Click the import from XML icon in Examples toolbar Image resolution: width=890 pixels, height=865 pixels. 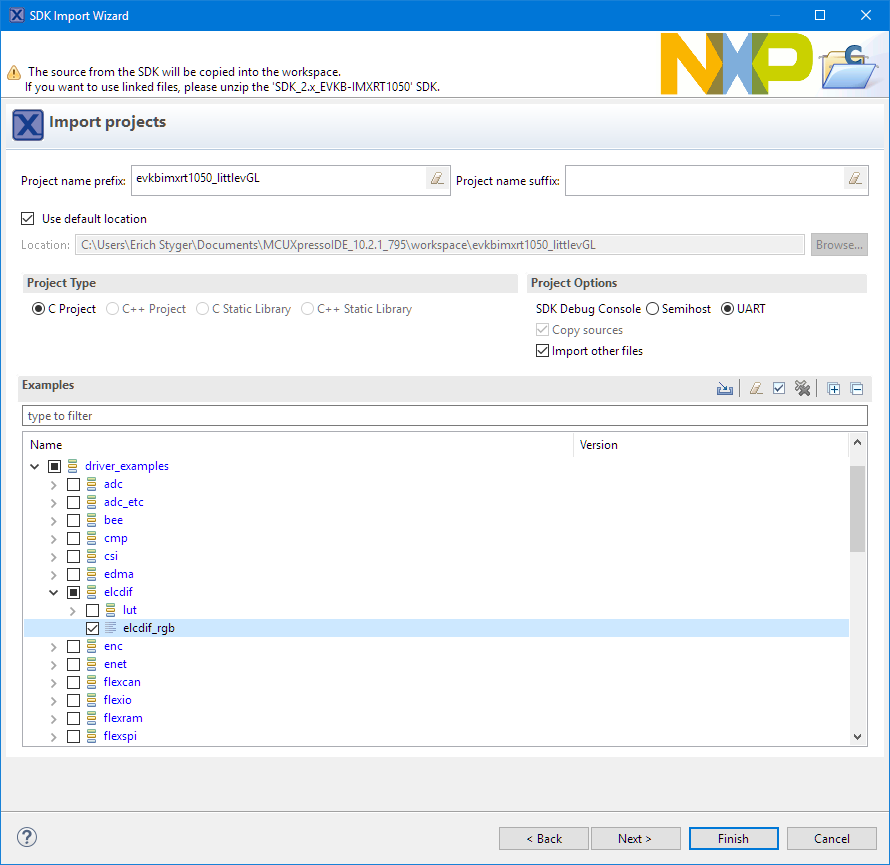point(725,388)
